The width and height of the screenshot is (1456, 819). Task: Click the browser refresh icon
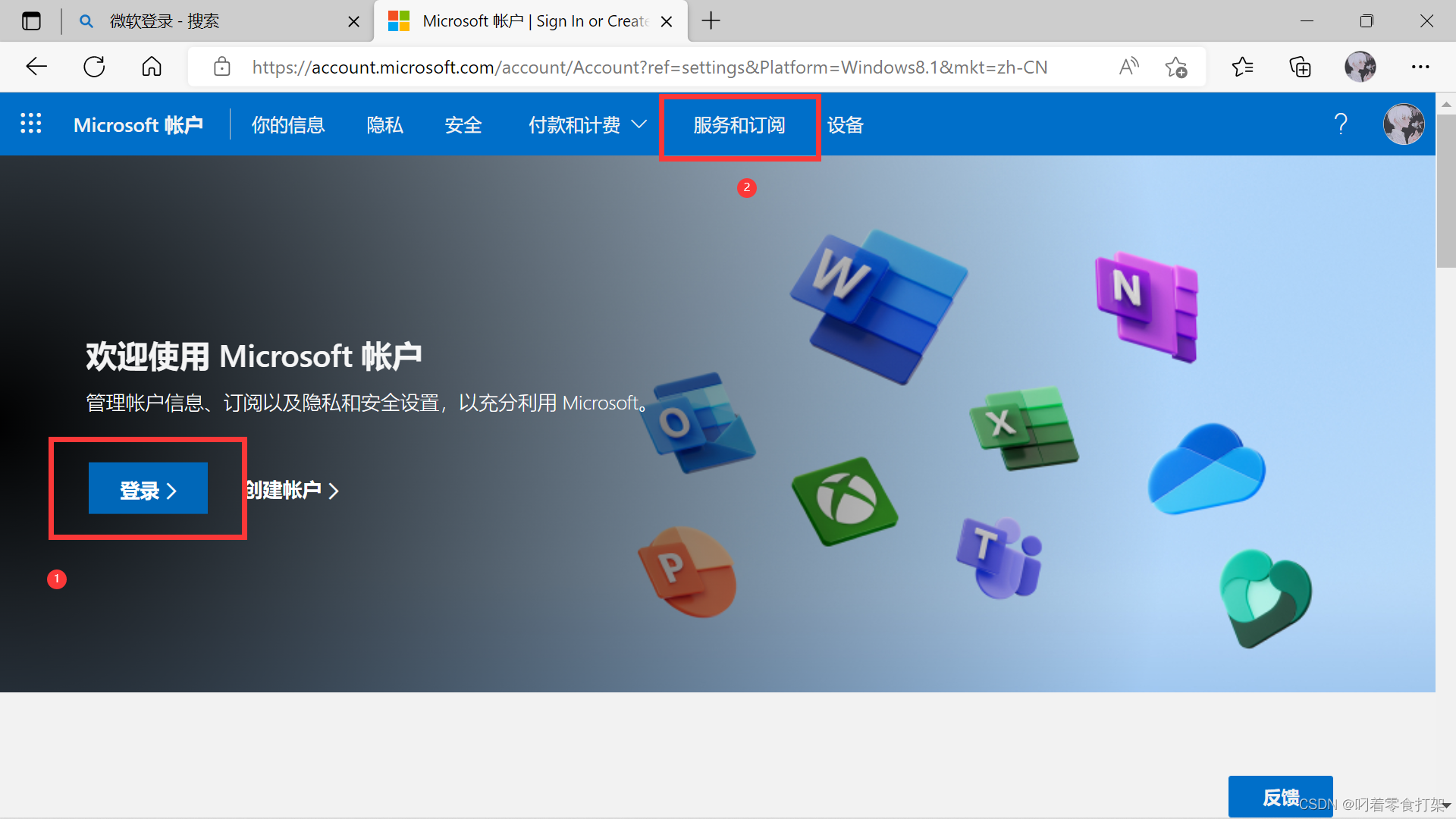click(x=94, y=67)
